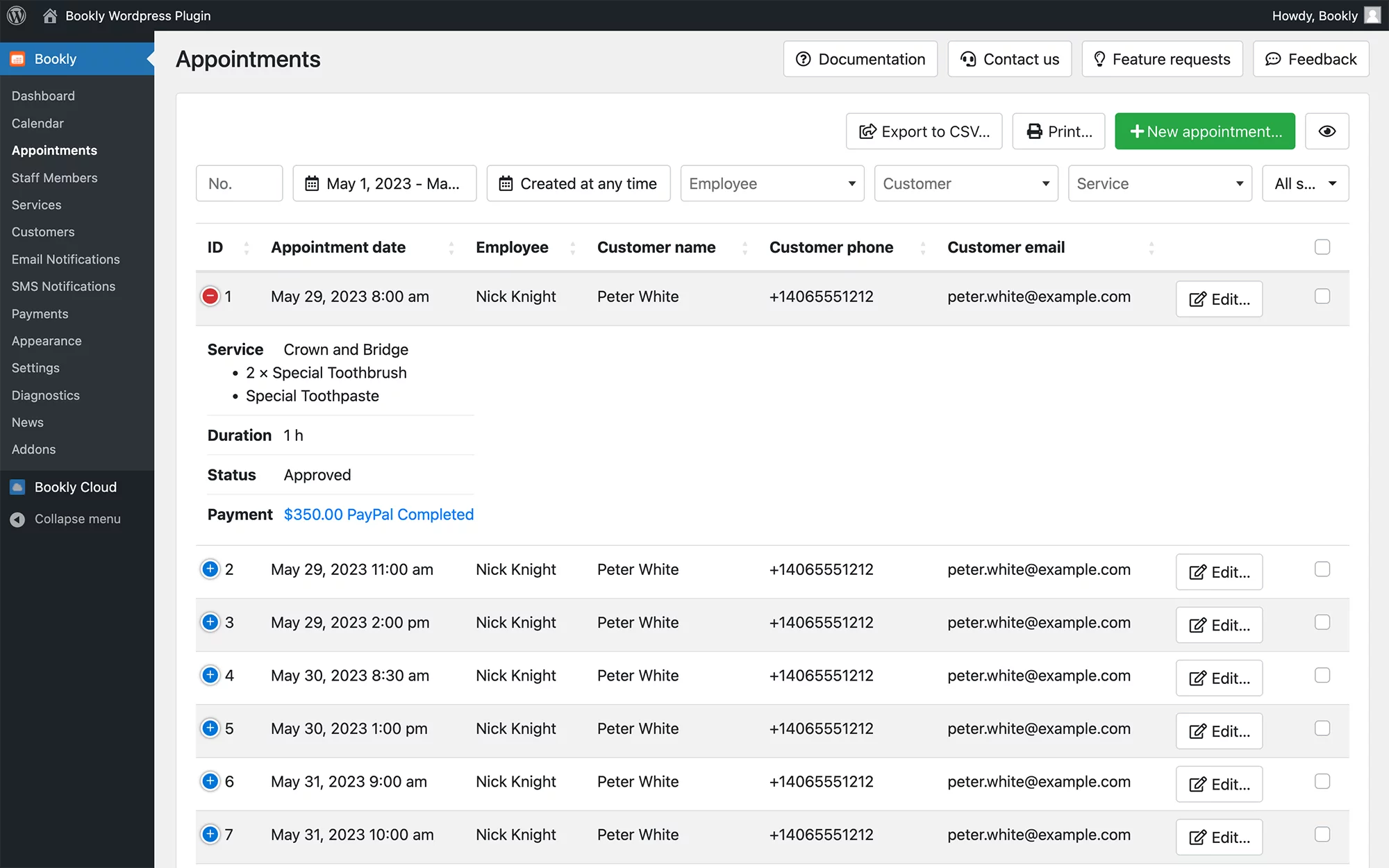Click the No. filter input field
This screenshot has height=868, width=1389.
point(239,183)
